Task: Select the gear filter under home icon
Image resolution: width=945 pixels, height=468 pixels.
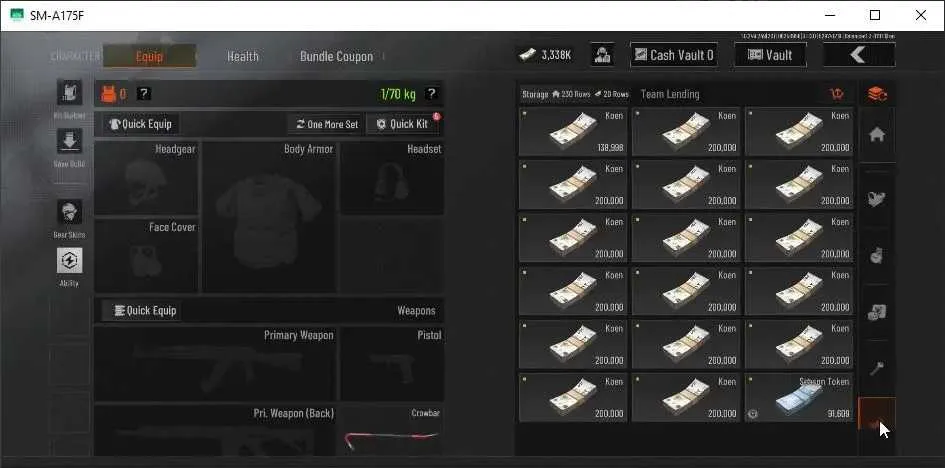Action: click(877, 199)
